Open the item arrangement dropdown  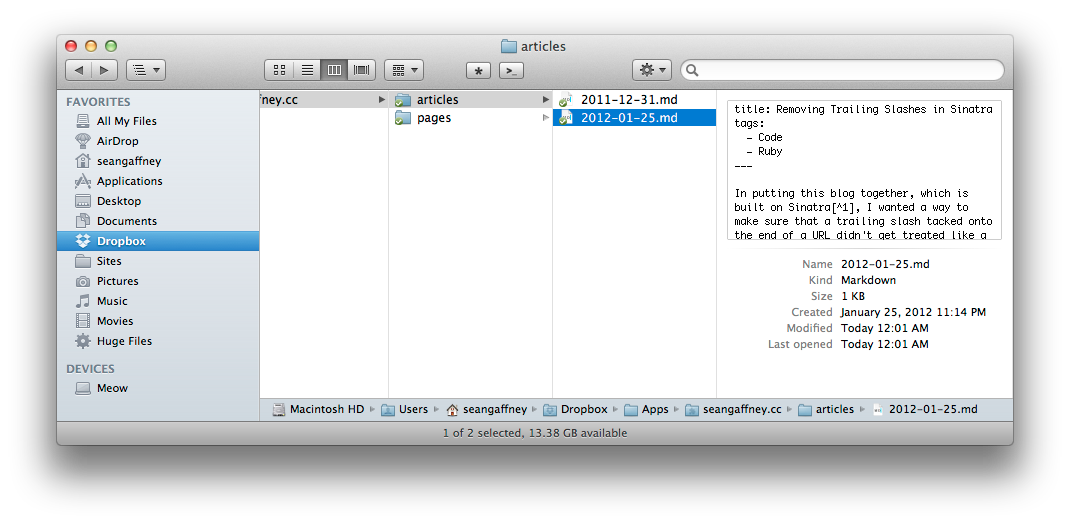tap(403, 70)
